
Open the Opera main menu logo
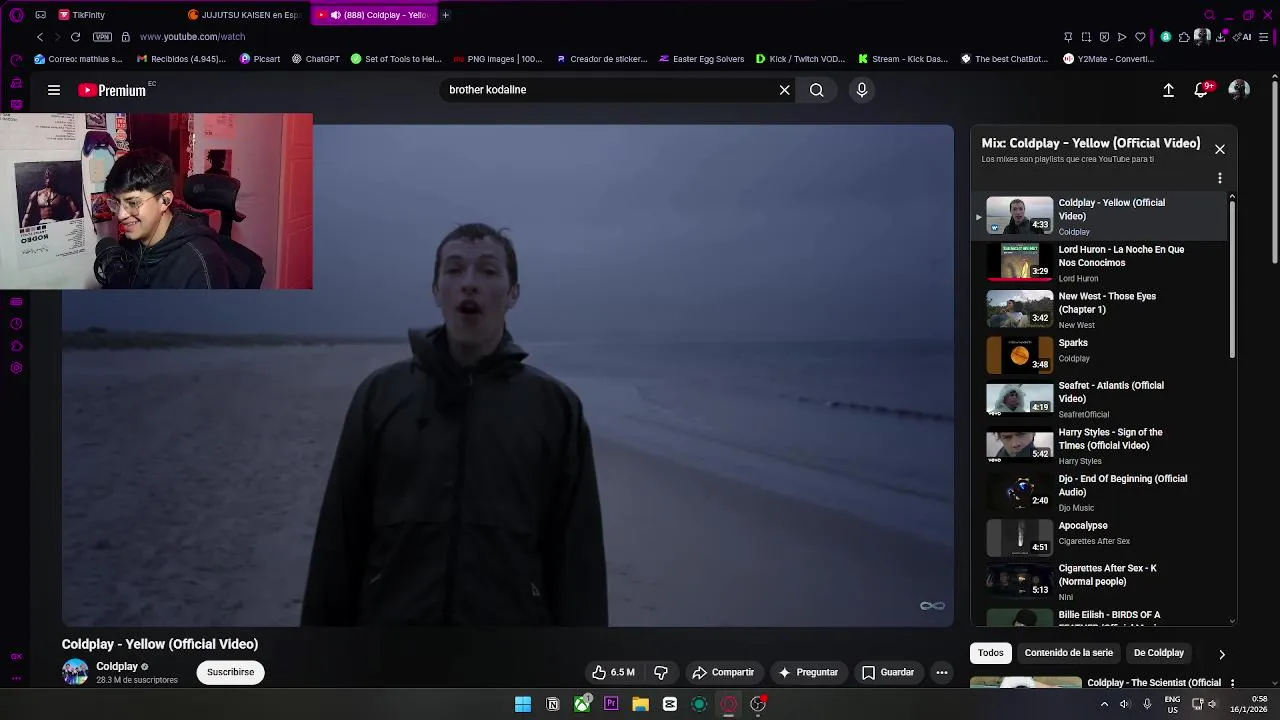point(16,15)
